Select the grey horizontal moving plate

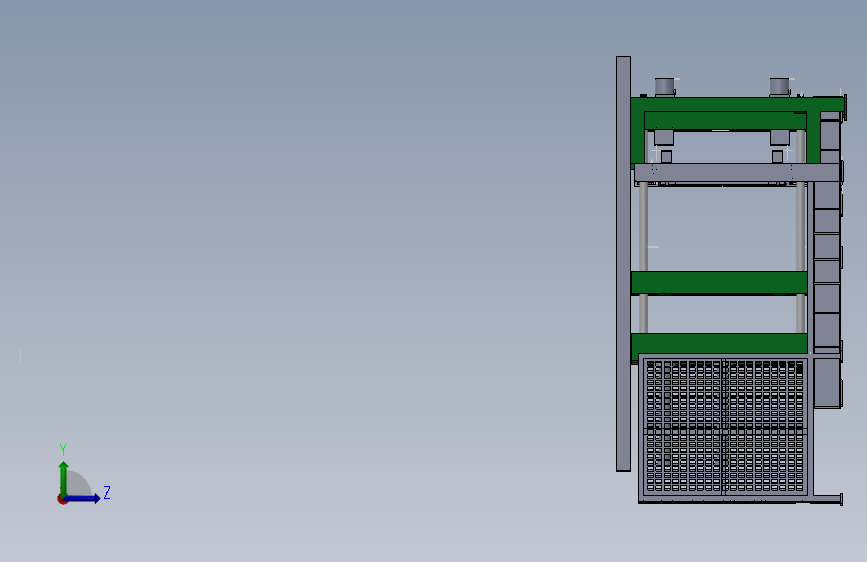737,172
